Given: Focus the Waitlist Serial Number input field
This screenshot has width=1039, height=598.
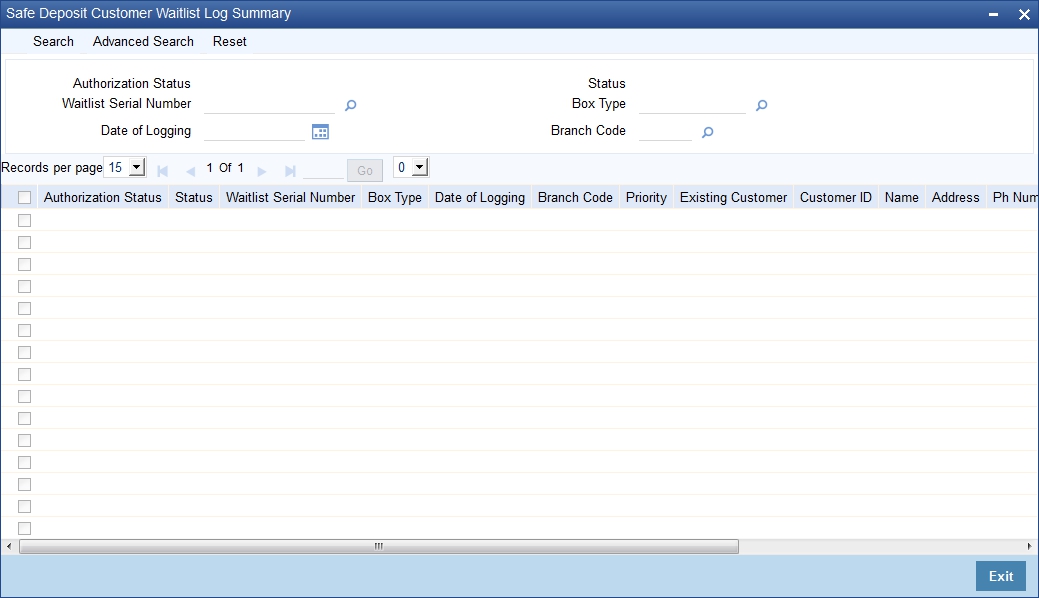Looking at the screenshot, I should 269,104.
